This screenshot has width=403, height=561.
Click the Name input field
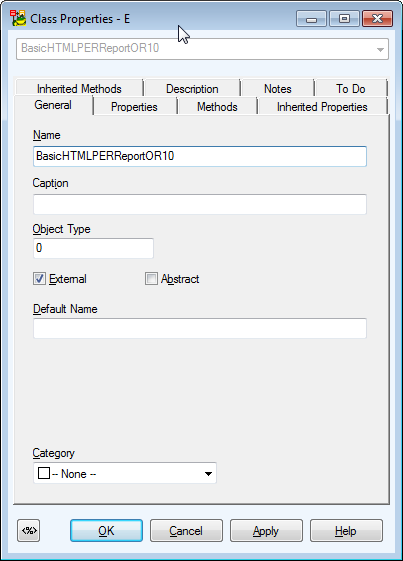[200, 156]
